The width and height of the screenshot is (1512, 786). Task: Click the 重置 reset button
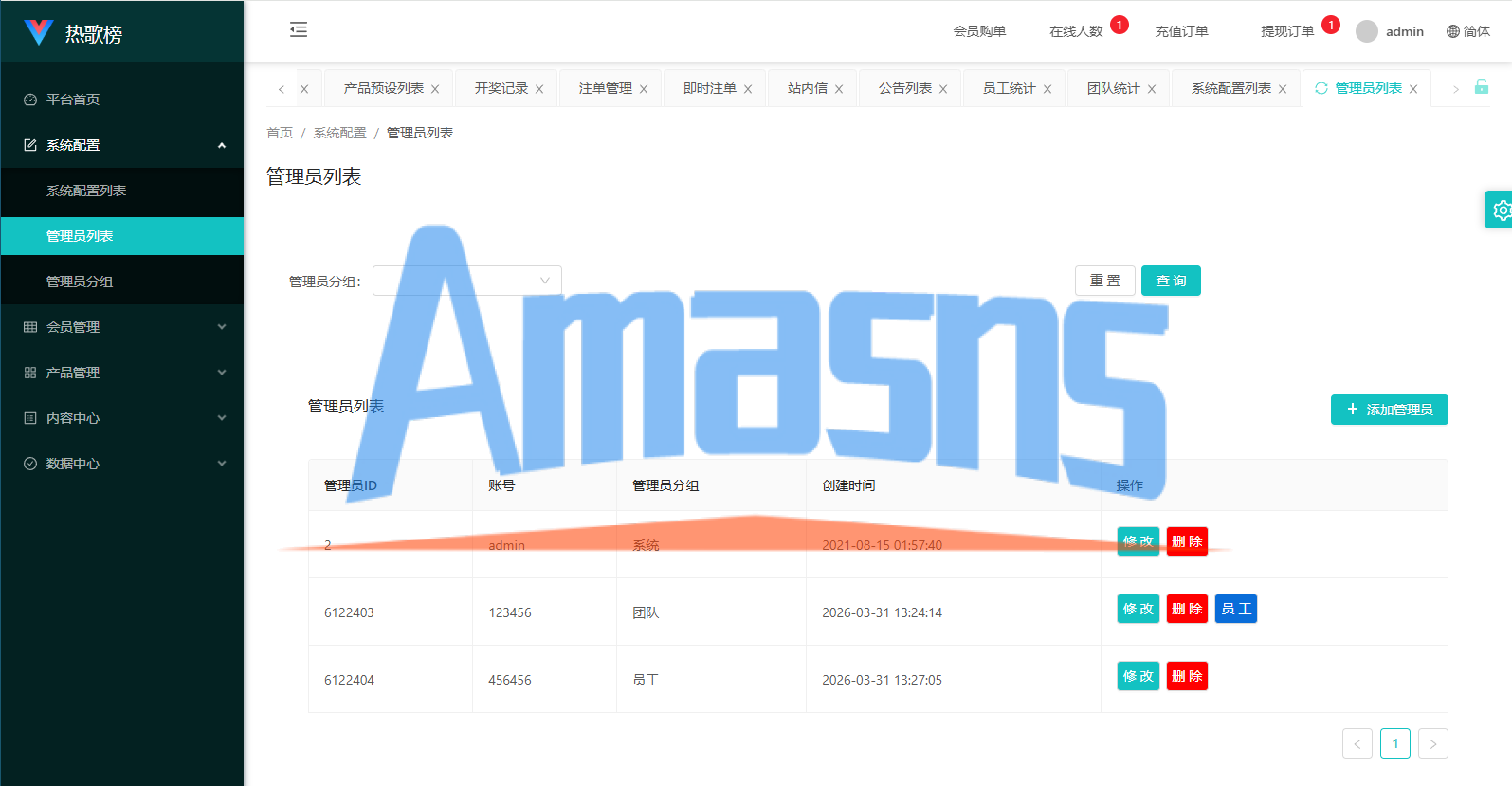(x=1105, y=281)
